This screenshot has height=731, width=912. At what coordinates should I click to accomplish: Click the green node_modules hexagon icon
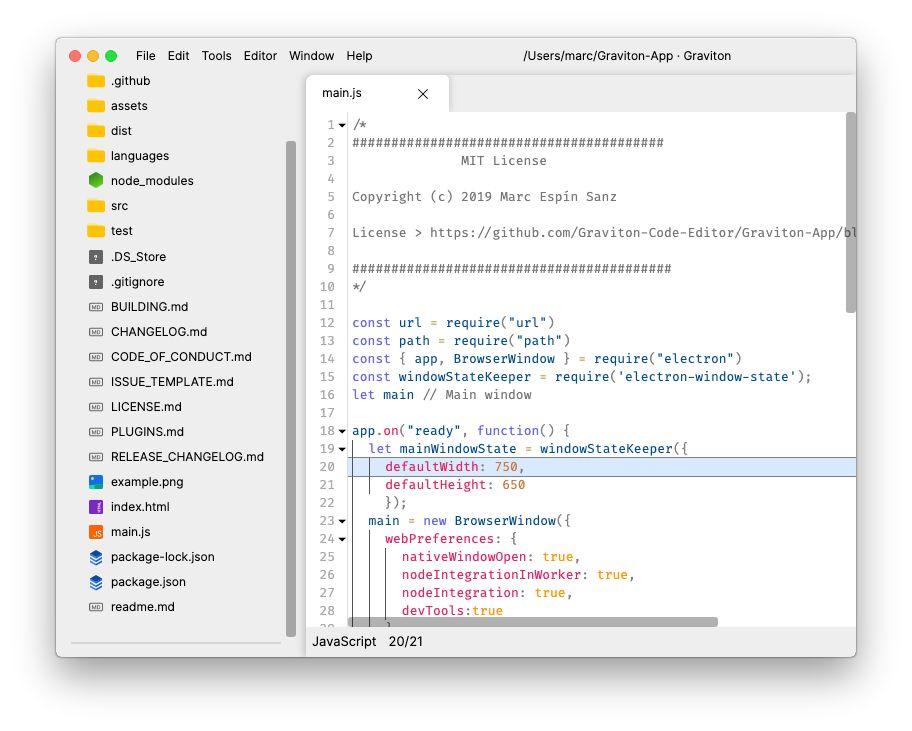96,180
